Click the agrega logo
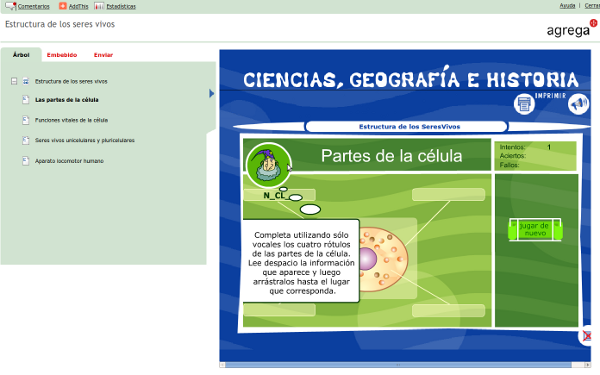Viewport: 600px width, 375px height. 572,29
